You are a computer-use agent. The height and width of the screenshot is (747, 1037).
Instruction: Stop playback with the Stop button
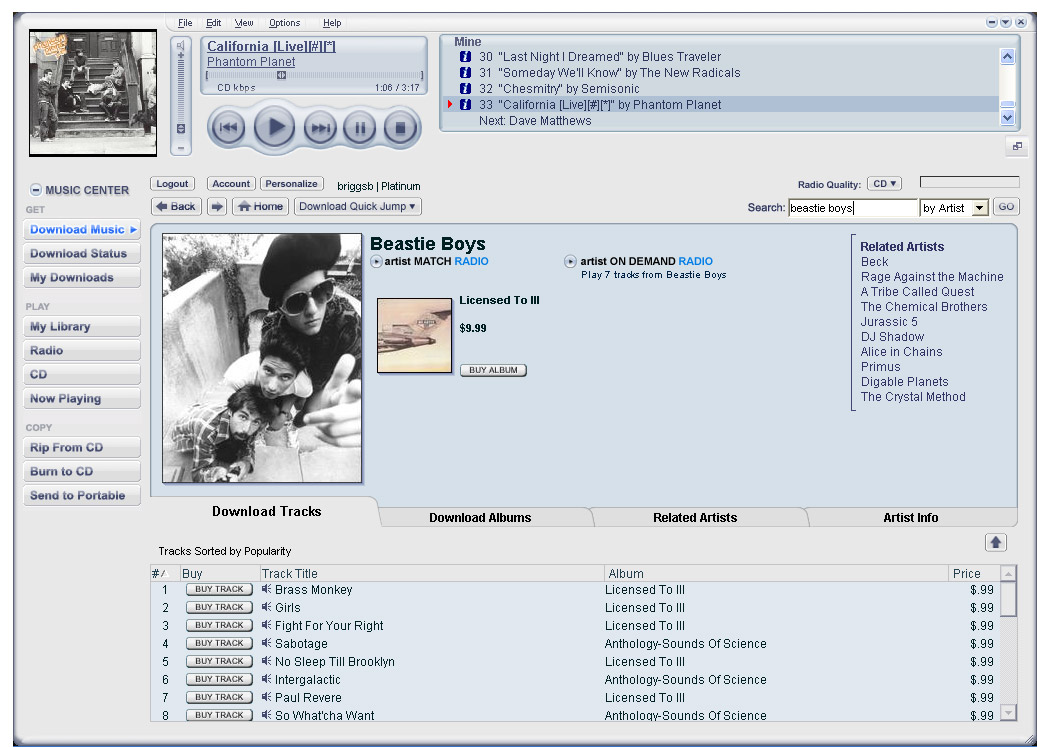coord(400,128)
